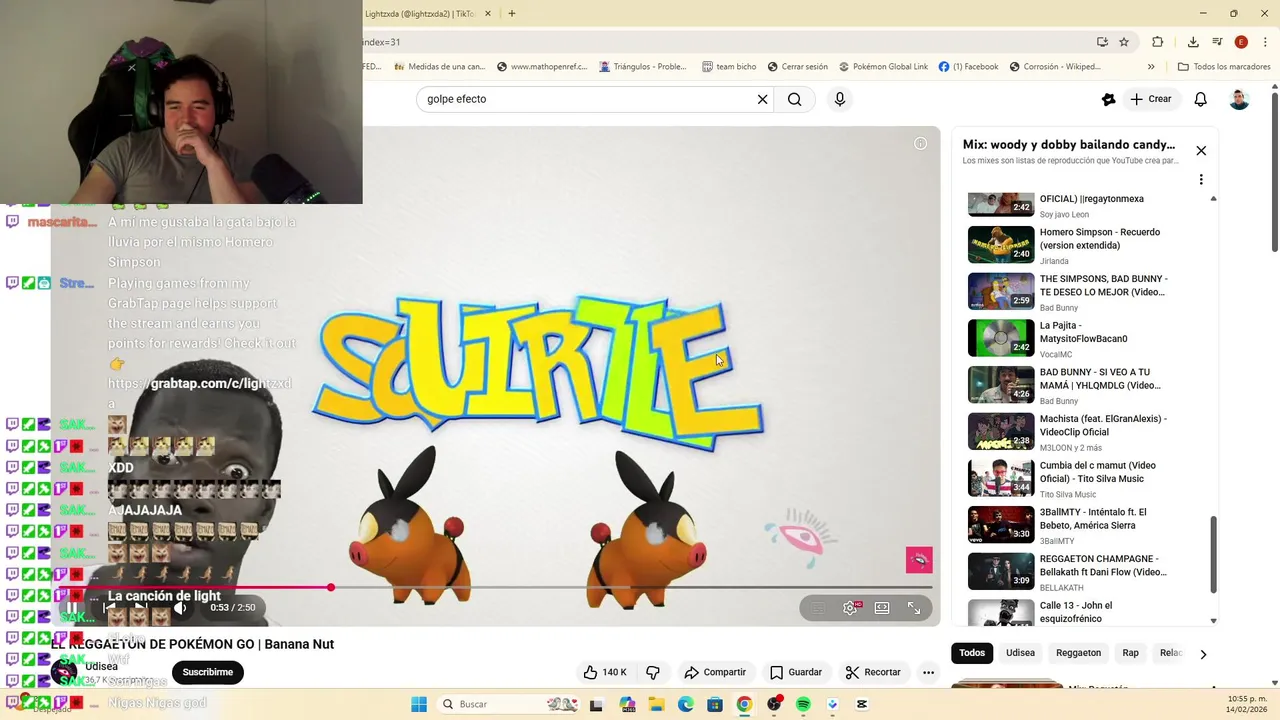The width and height of the screenshot is (1280, 720).
Task: Click Recortar button
Action: [x=873, y=672]
